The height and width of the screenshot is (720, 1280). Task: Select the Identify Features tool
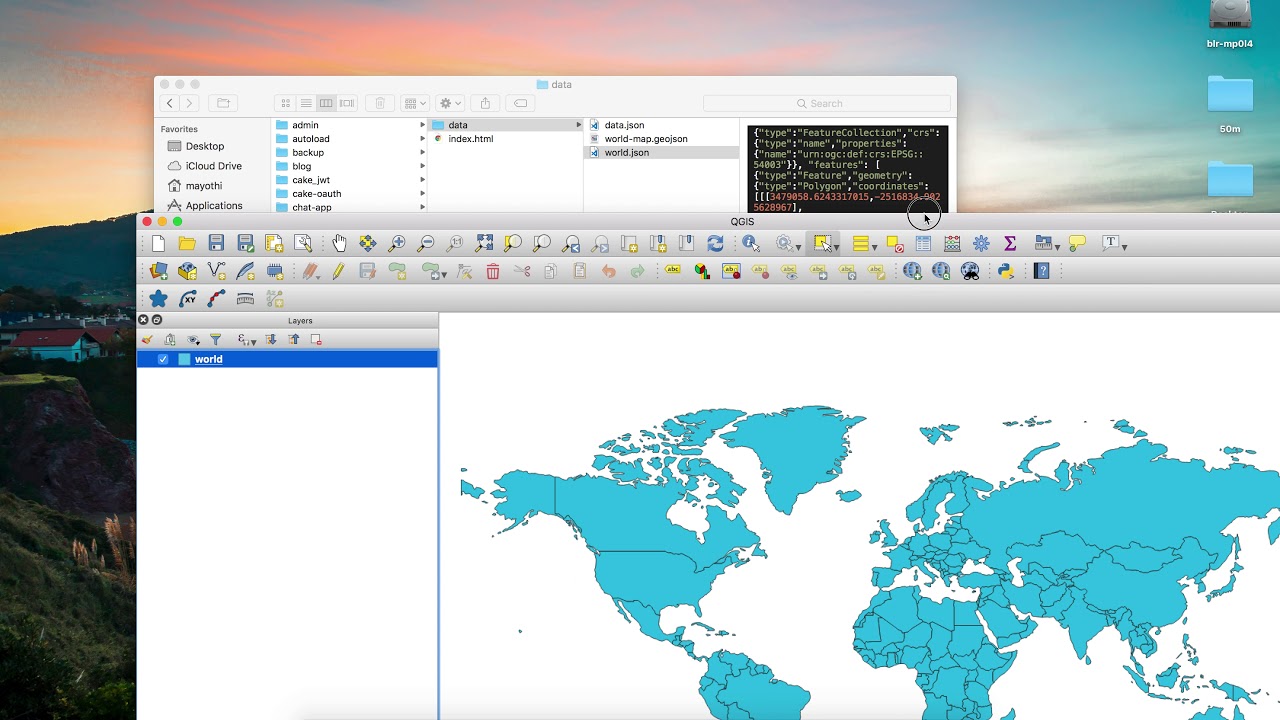tap(750, 243)
